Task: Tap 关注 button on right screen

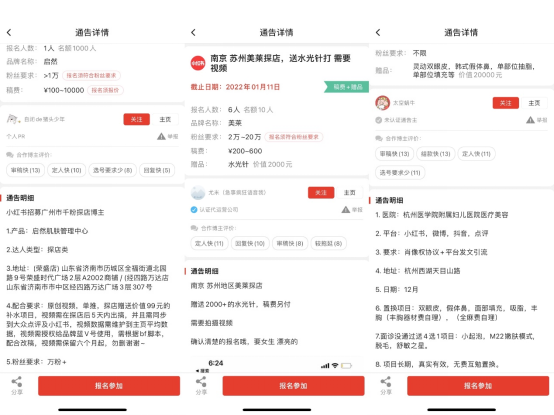Action: point(506,103)
